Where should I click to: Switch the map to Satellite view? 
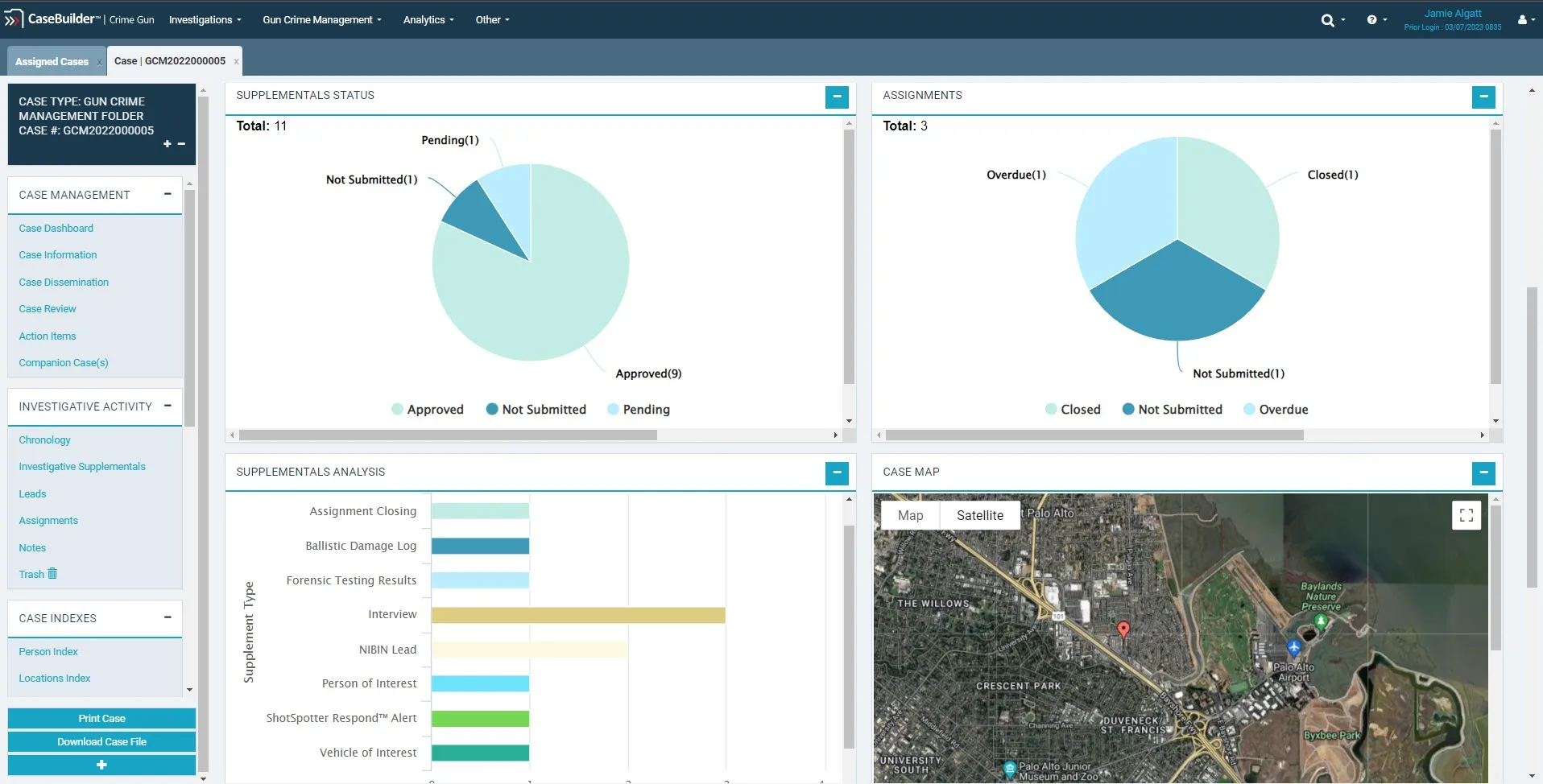(x=980, y=515)
